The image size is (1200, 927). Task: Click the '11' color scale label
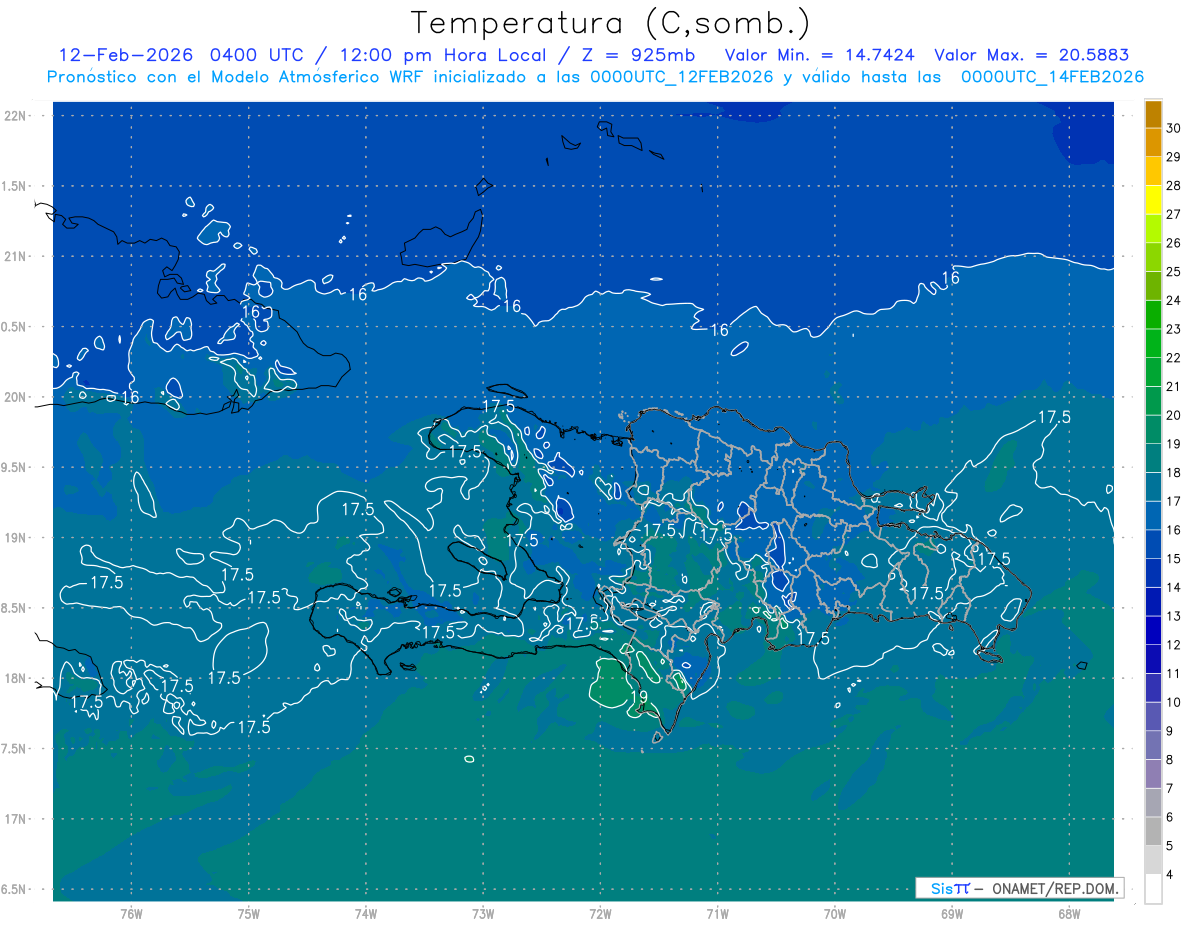tap(1174, 674)
